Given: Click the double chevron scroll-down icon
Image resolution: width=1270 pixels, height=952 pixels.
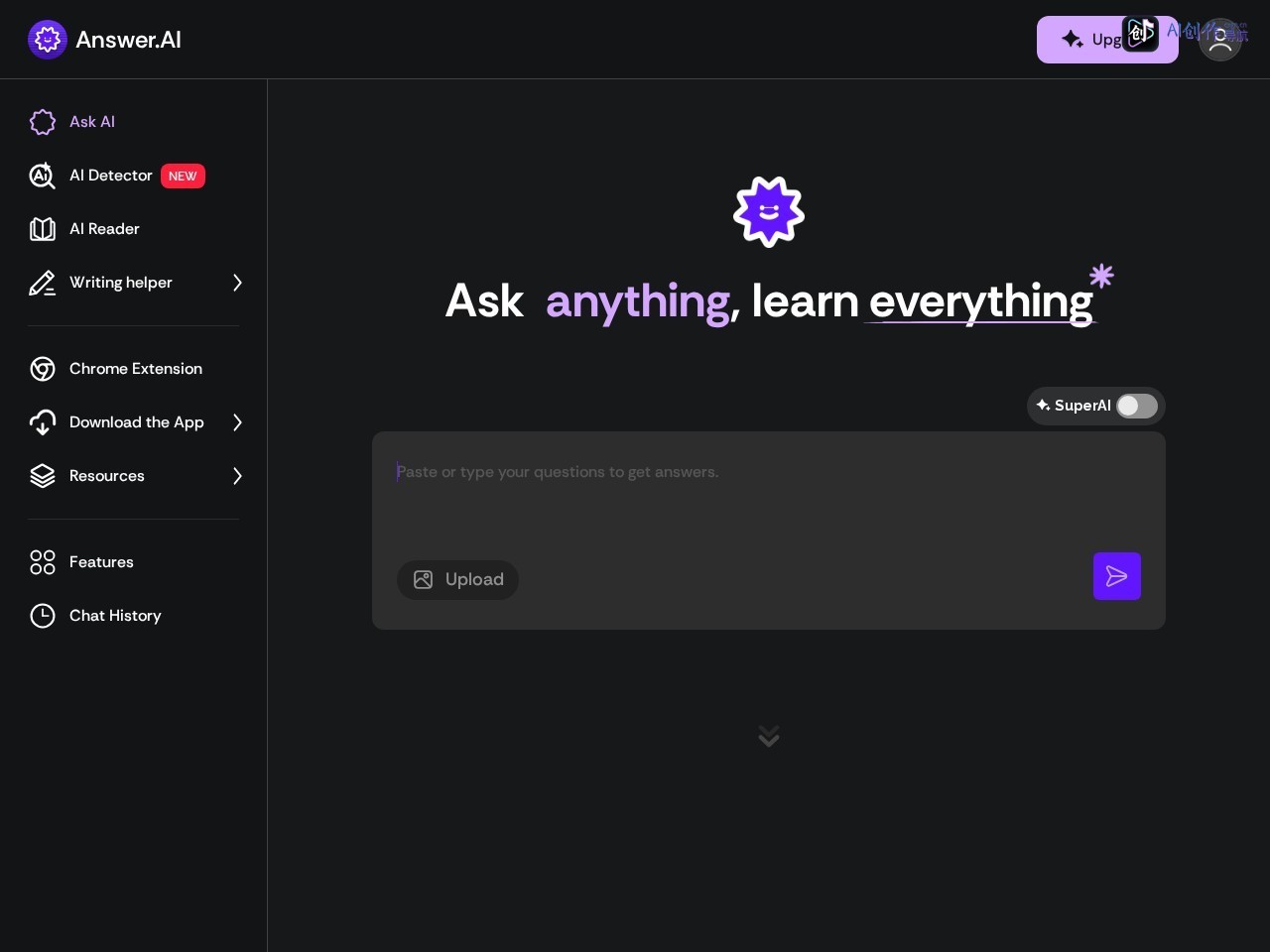Looking at the screenshot, I should 769,736.
